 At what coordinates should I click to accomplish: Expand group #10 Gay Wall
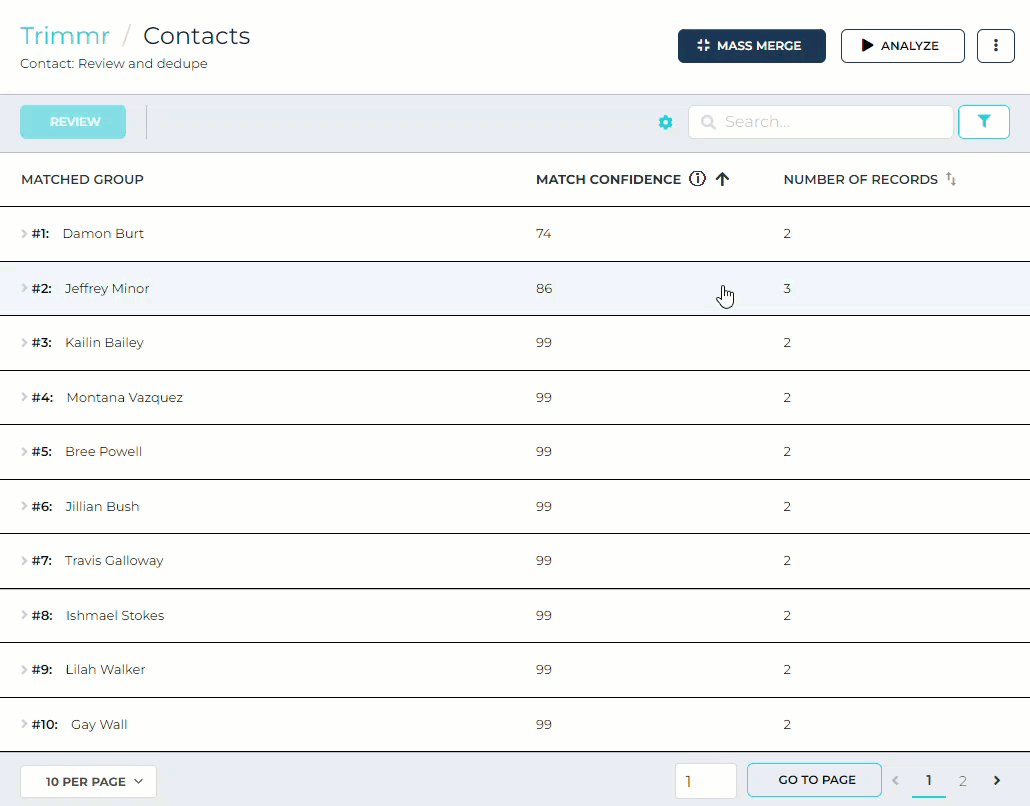[x=24, y=724]
